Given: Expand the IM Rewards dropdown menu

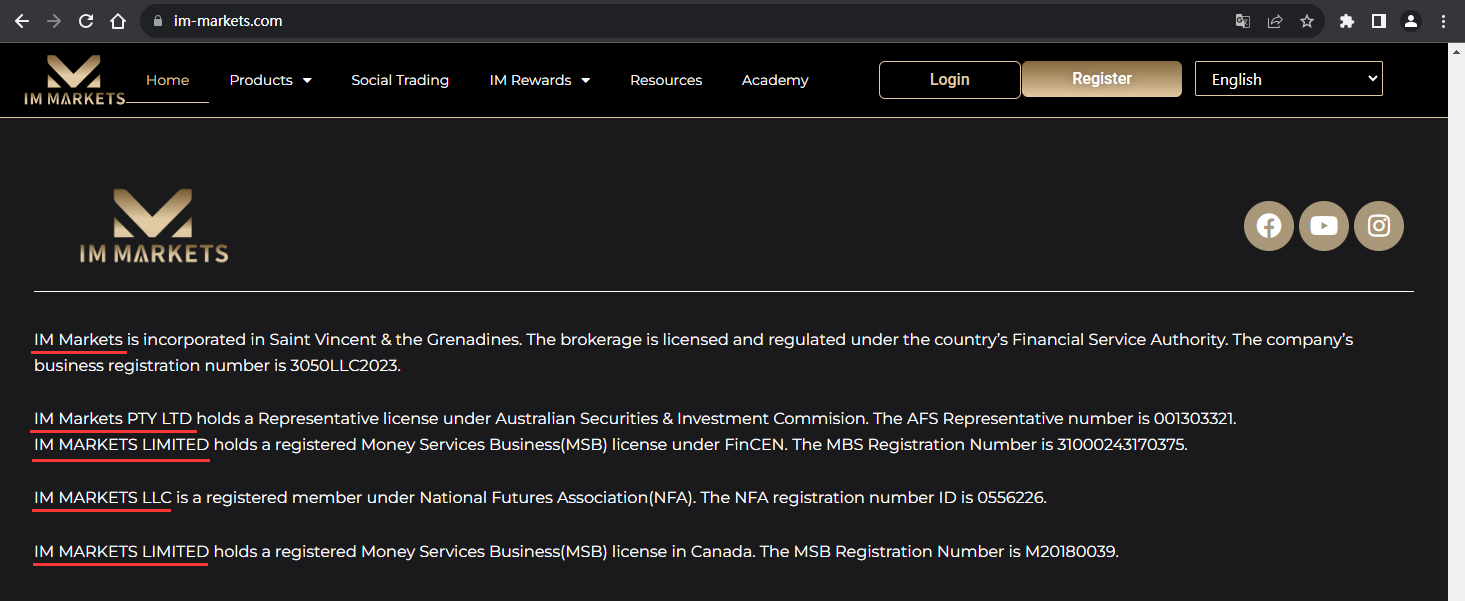Looking at the screenshot, I should 539,80.
